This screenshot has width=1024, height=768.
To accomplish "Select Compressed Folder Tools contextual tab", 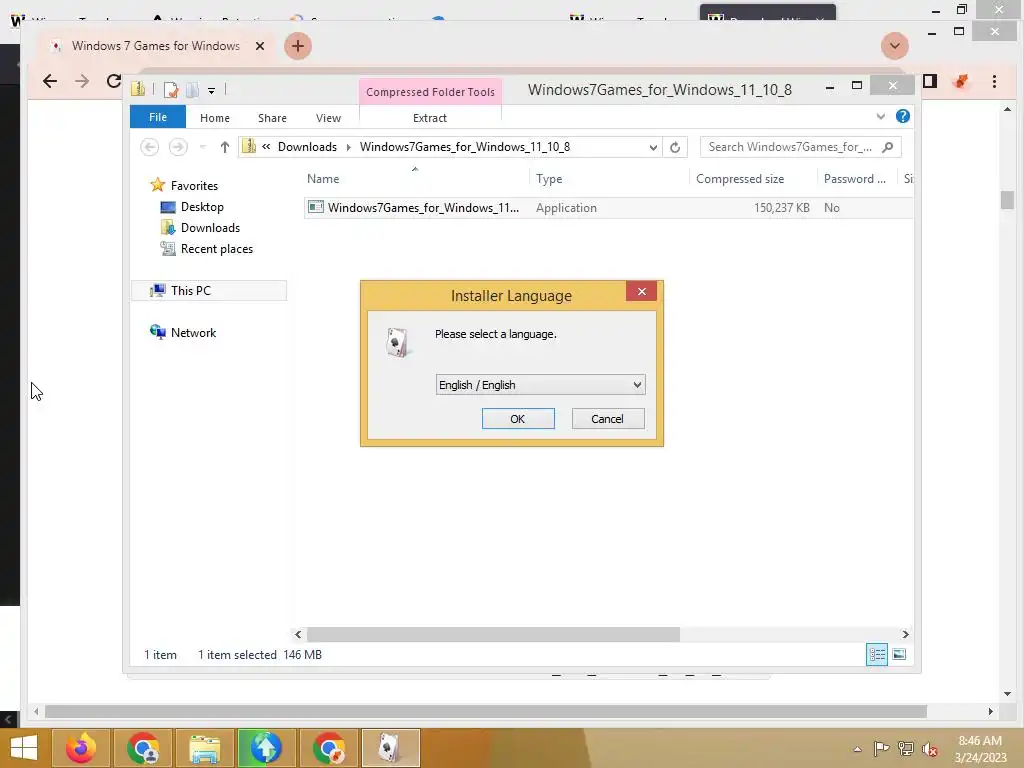I will tap(430, 92).
